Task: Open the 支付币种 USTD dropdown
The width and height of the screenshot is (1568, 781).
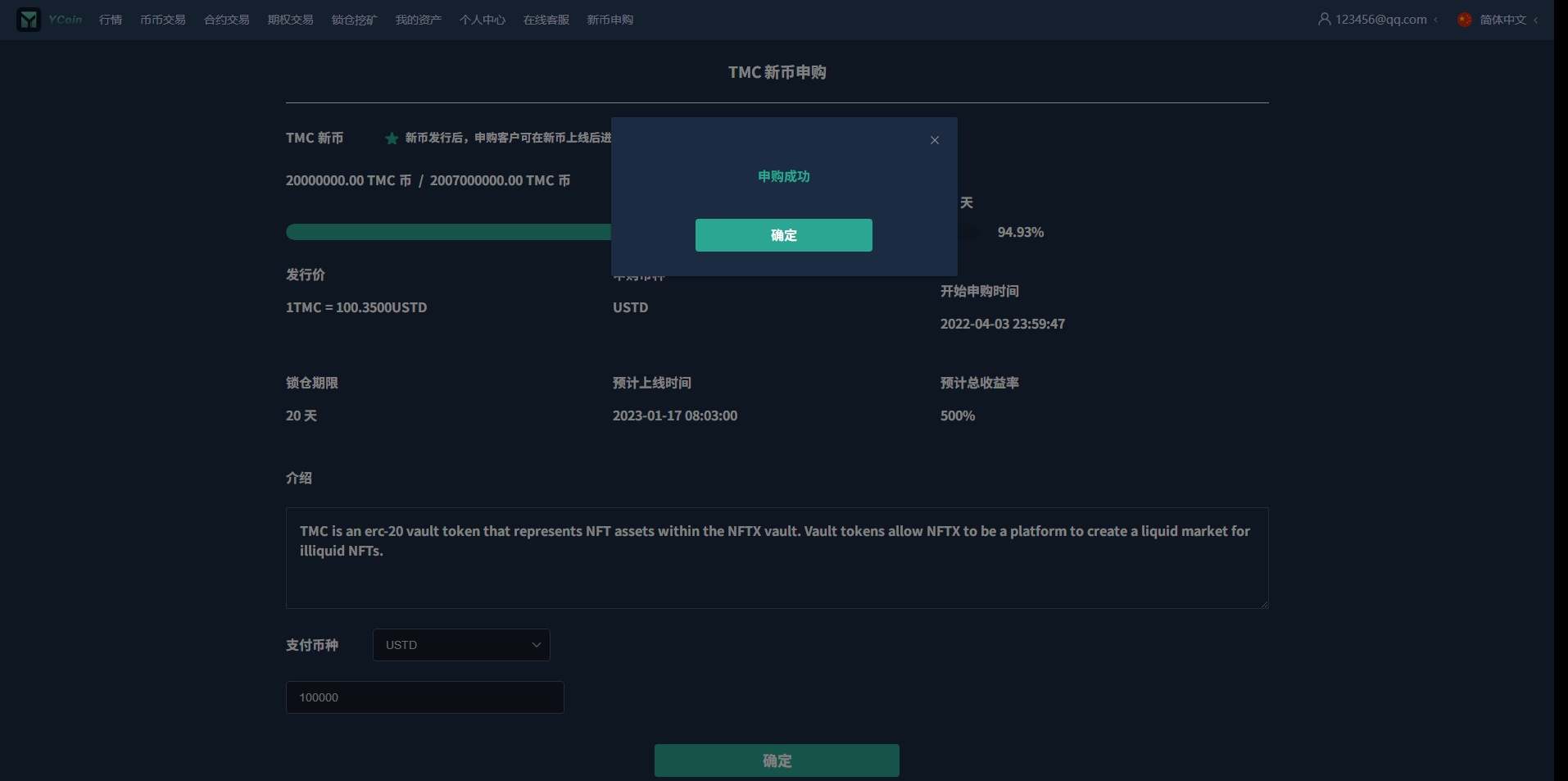Action: click(461, 645)
